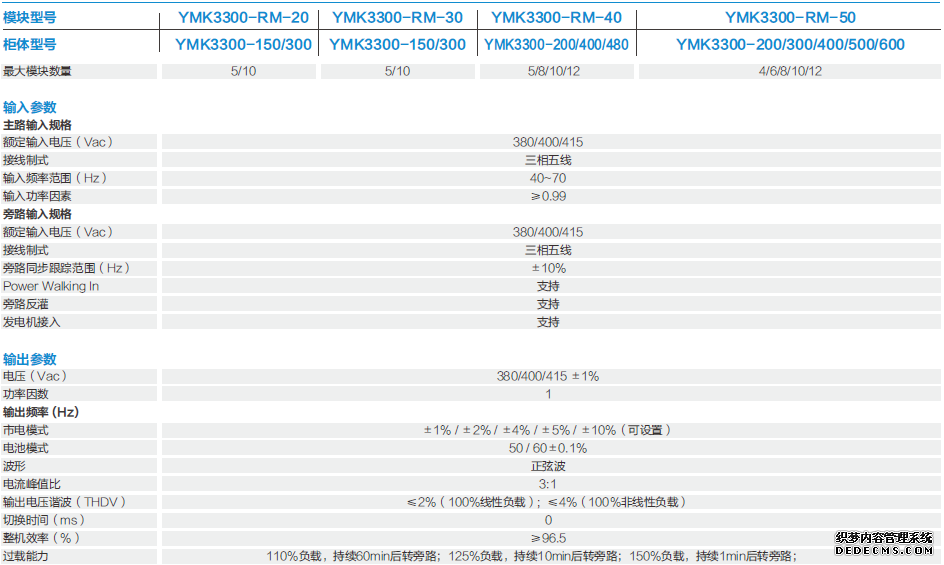944x565 pixels.
Task: Click the 输入参数 section heading
Action: (x=30, y=107)
